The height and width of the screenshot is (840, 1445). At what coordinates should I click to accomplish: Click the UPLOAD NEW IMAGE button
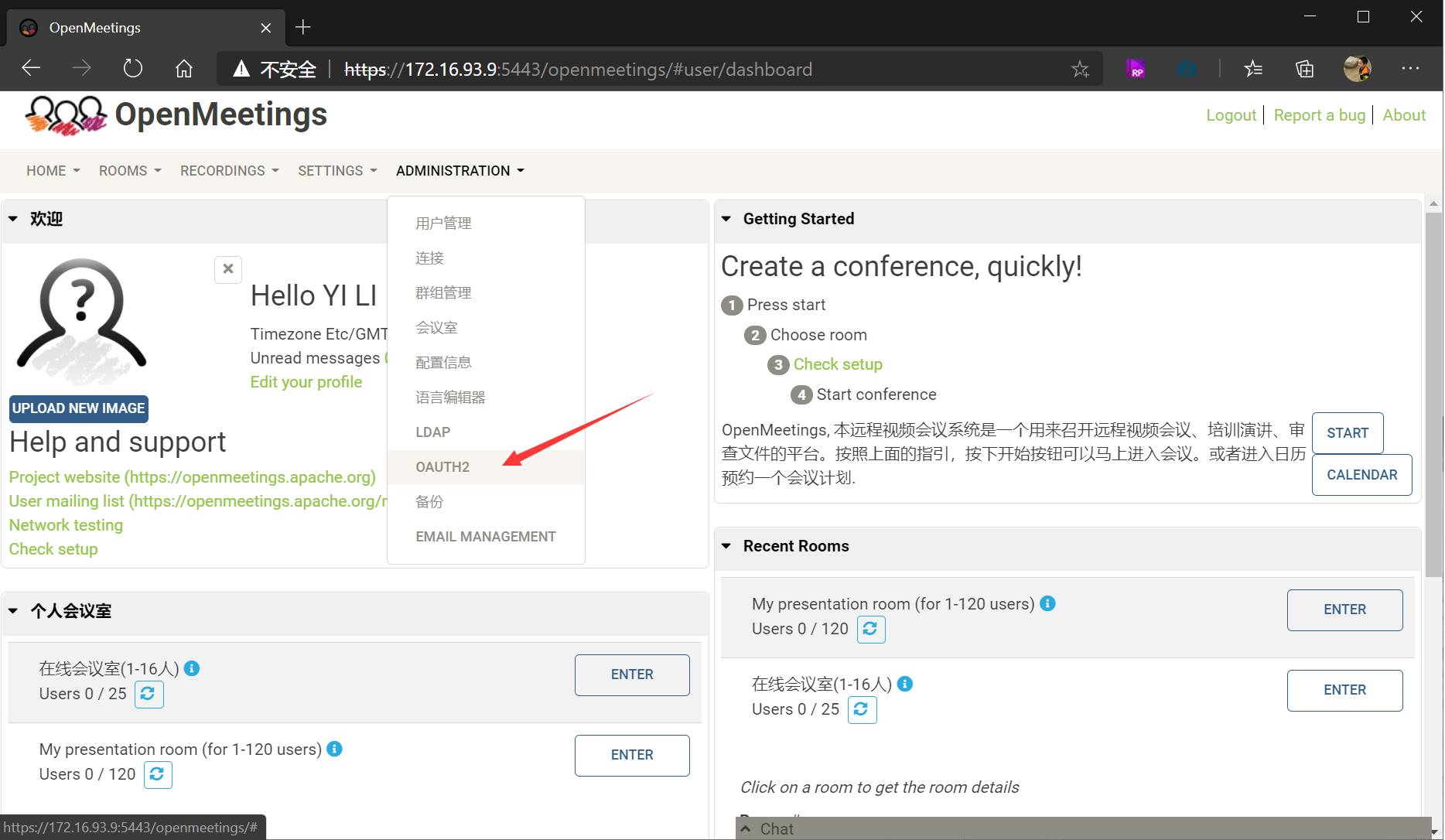(78, 408)
